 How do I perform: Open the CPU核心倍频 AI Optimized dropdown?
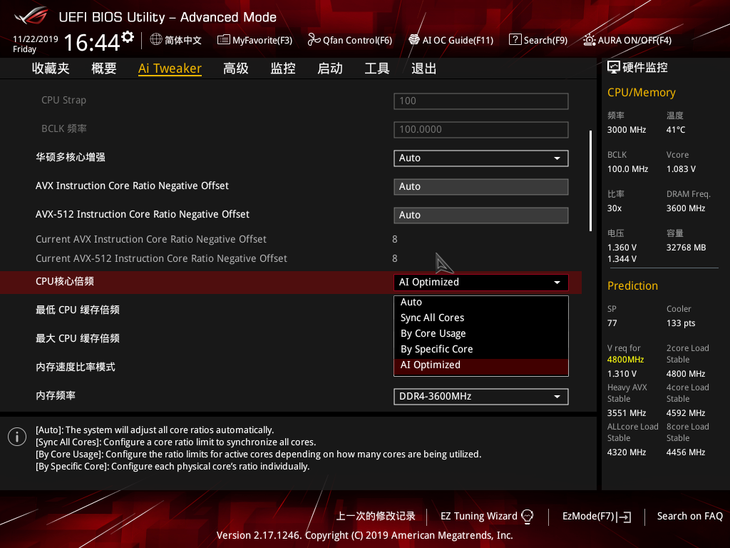point(481,282)
